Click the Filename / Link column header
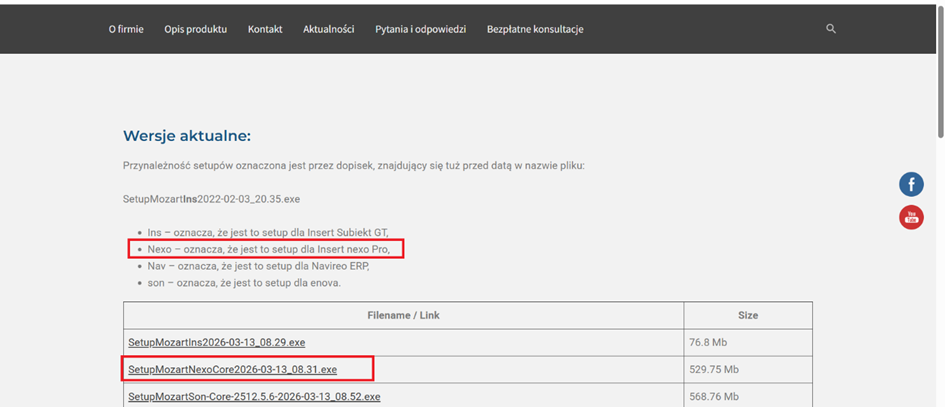945x407 pixels. tap(403, 315)
